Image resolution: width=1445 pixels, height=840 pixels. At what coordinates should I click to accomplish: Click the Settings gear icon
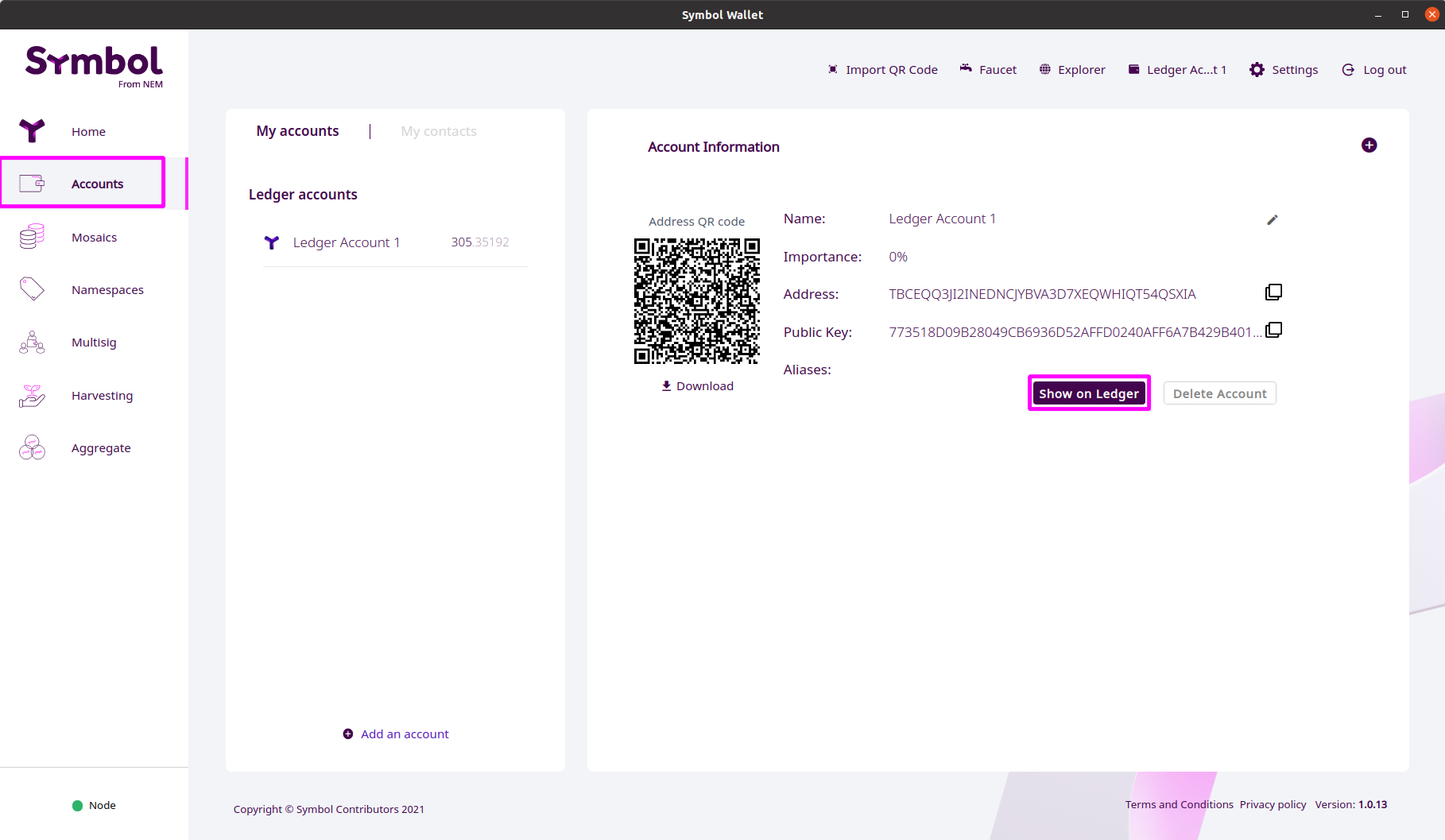tap(1257, 69)
